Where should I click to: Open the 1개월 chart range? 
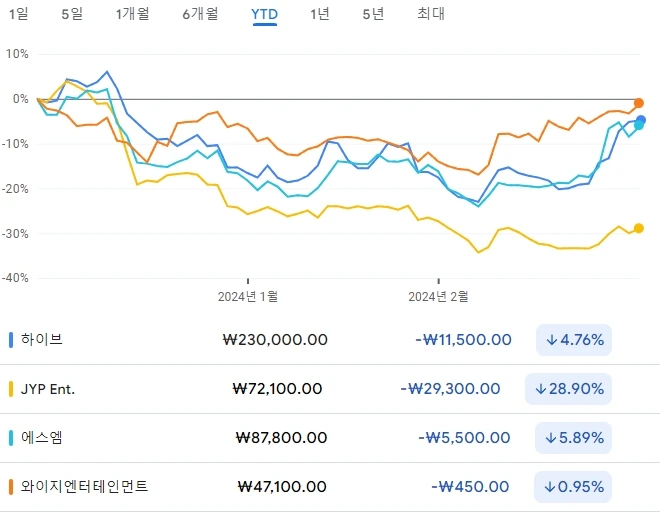132,14
